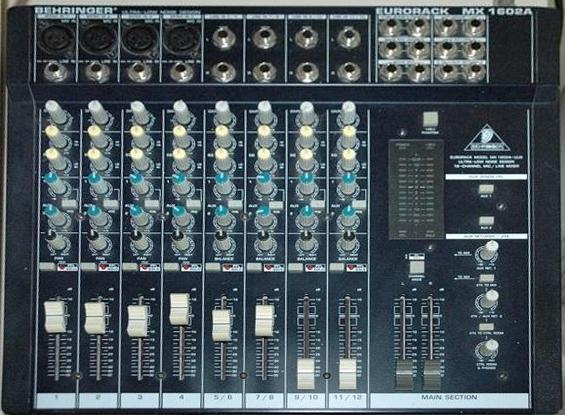Click the AUX RET 1 knob
This screenshot has width=565, height=415.
(489, 252)
